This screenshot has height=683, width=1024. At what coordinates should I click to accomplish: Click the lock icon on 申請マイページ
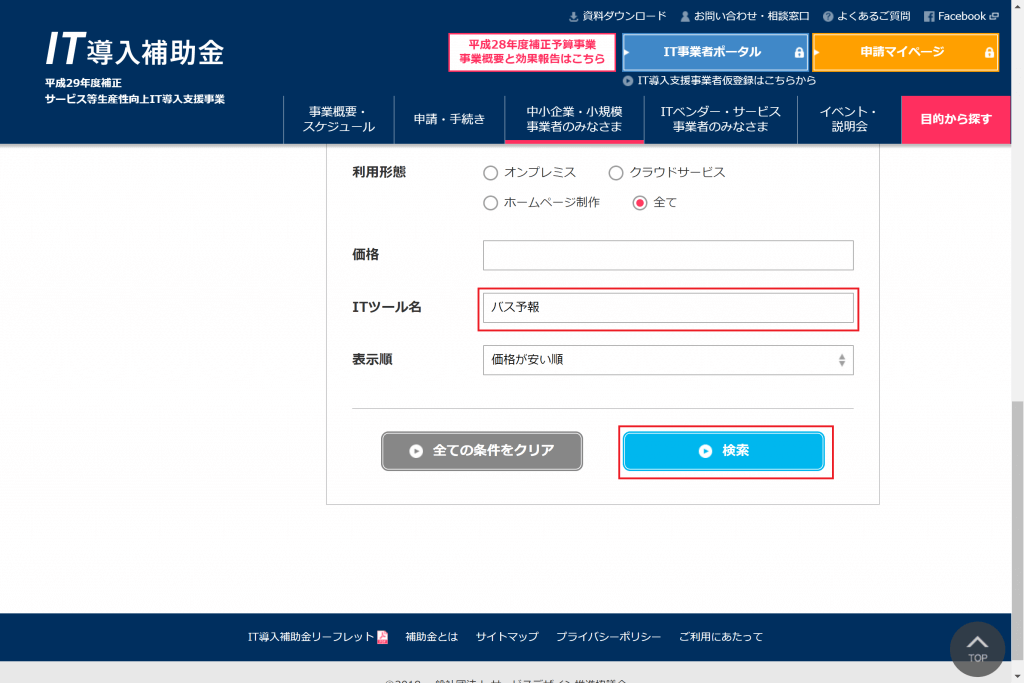pyautogui.click(x=989, y=52)
